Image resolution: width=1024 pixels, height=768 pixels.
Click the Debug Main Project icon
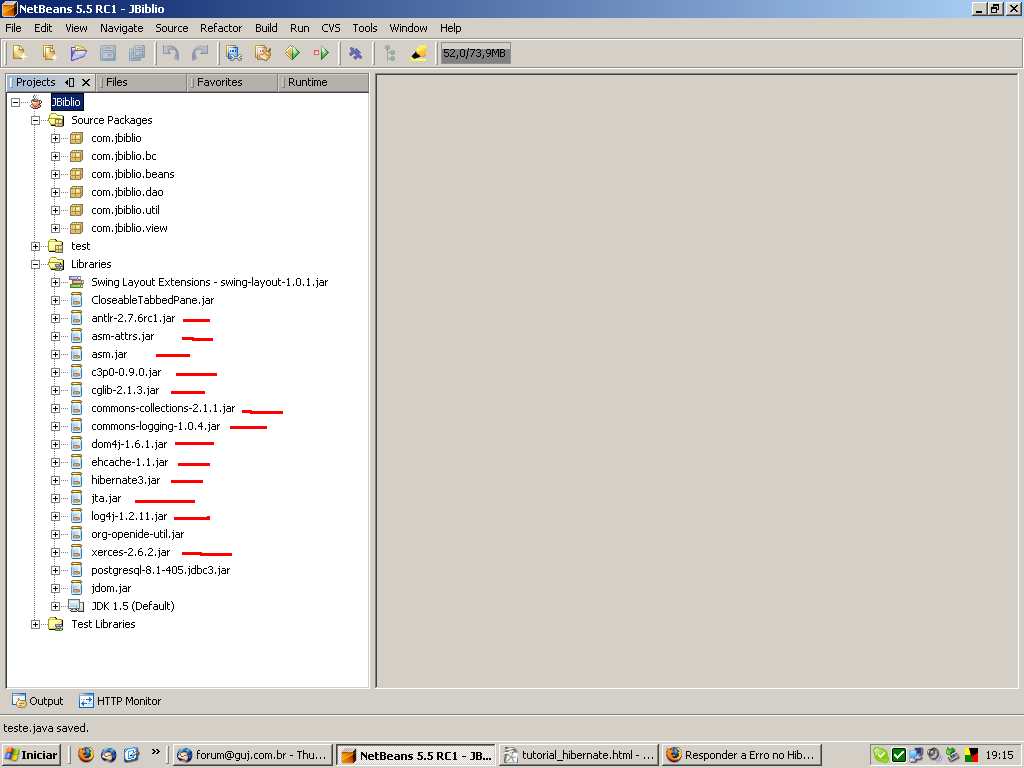tap(321, 53)
